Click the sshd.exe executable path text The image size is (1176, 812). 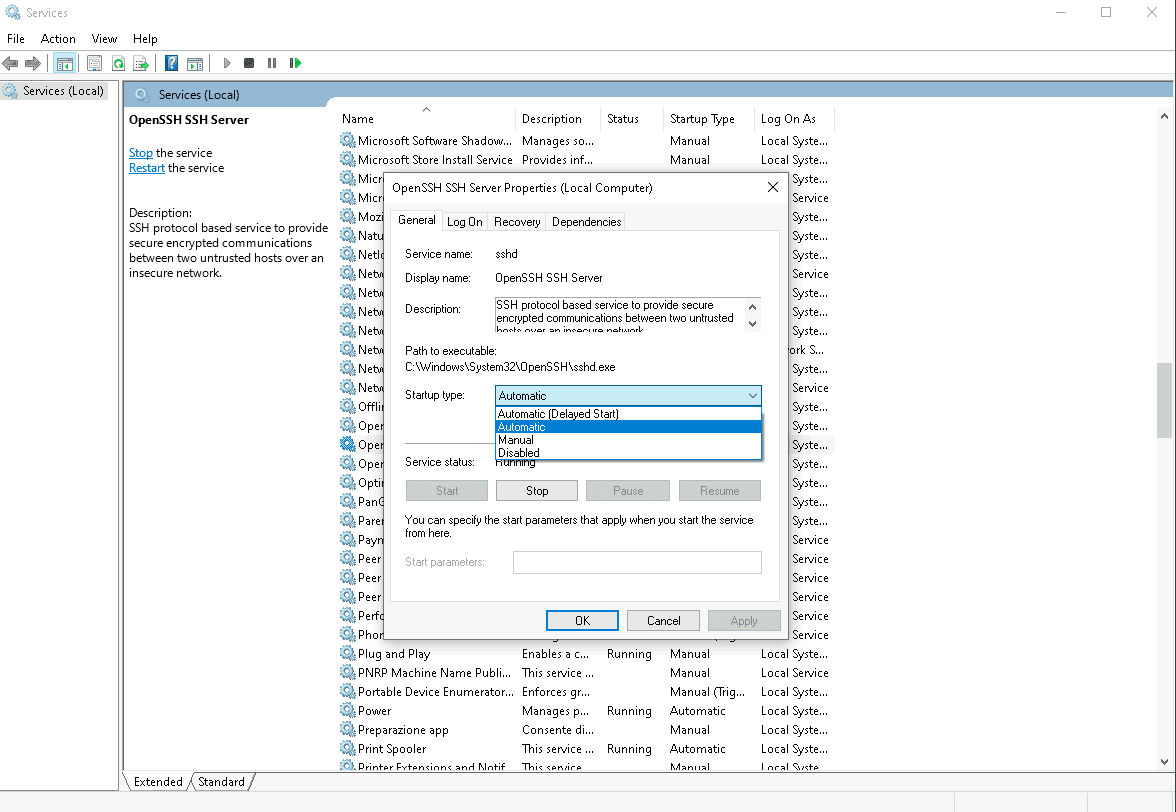pos(510,367)
